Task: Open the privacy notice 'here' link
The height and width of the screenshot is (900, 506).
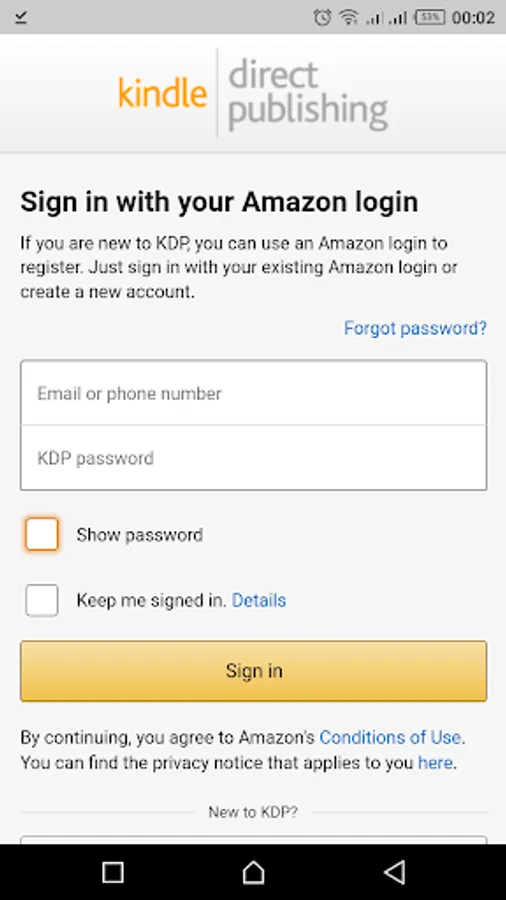Action: click(435, 763)
